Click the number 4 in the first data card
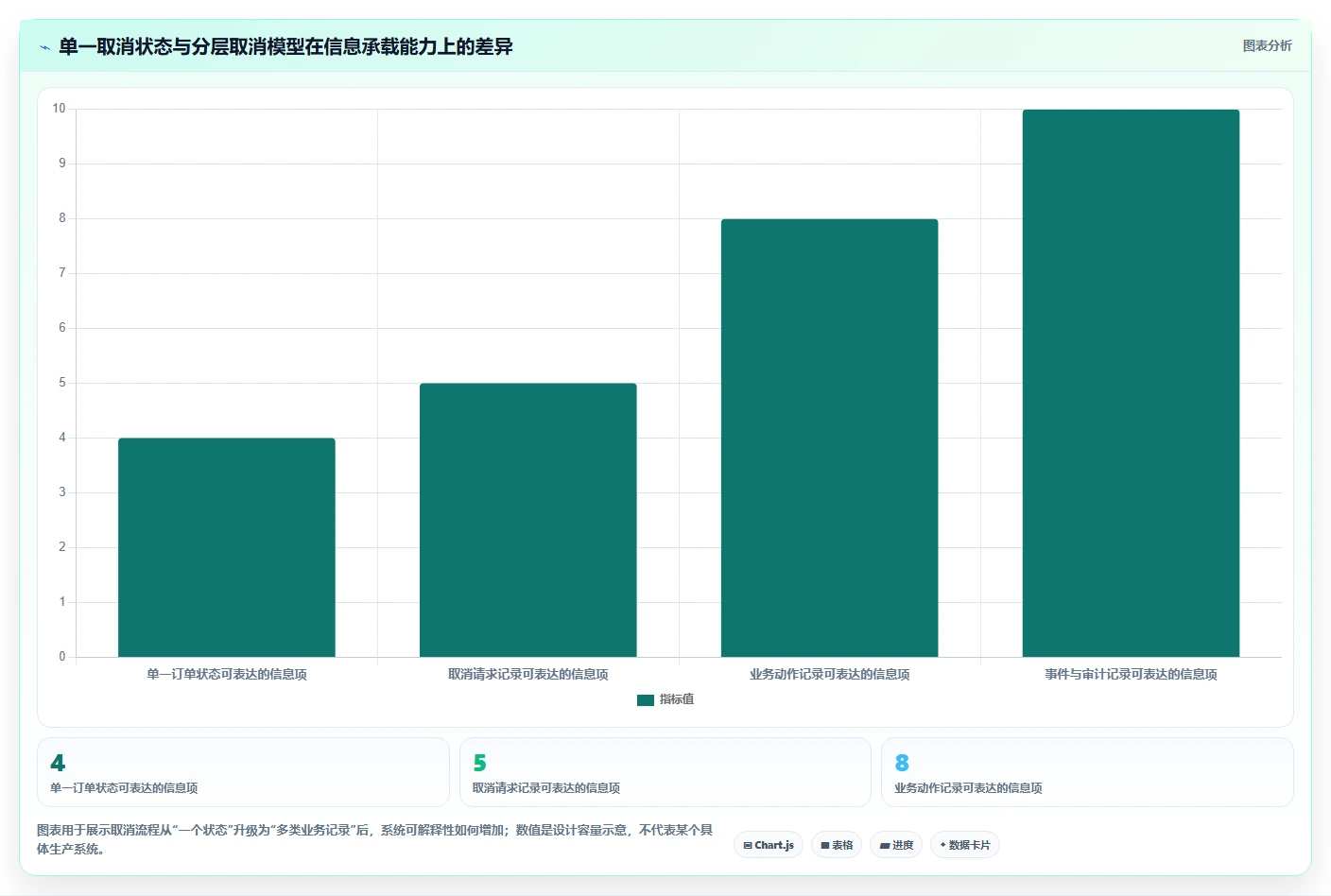 click(58, 764)
